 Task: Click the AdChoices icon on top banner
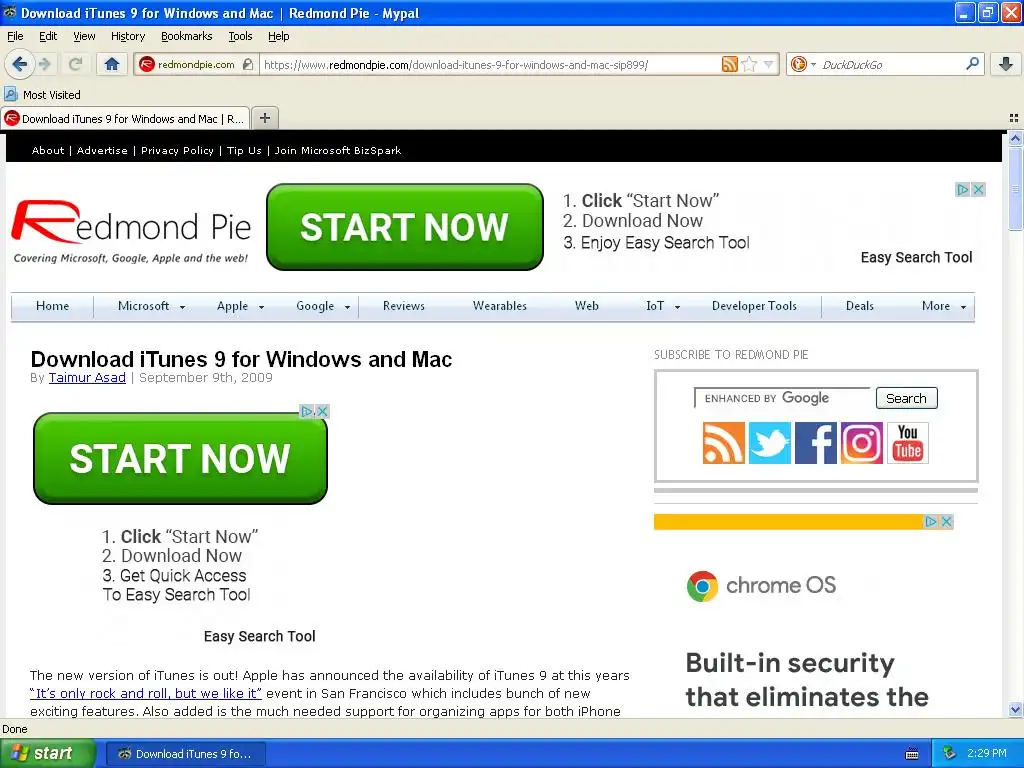(x=963, y=189)
